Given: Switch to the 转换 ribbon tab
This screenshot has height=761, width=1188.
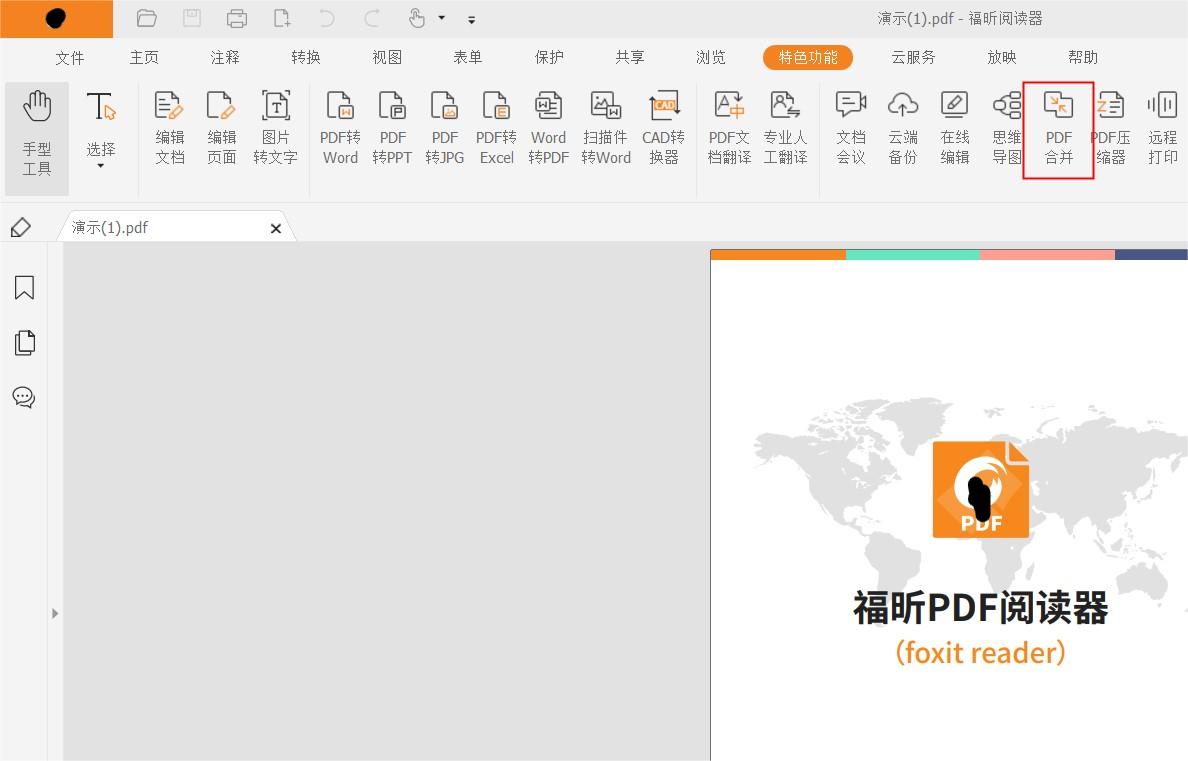Looking at the screenshot, I should [x=305, y=57].
